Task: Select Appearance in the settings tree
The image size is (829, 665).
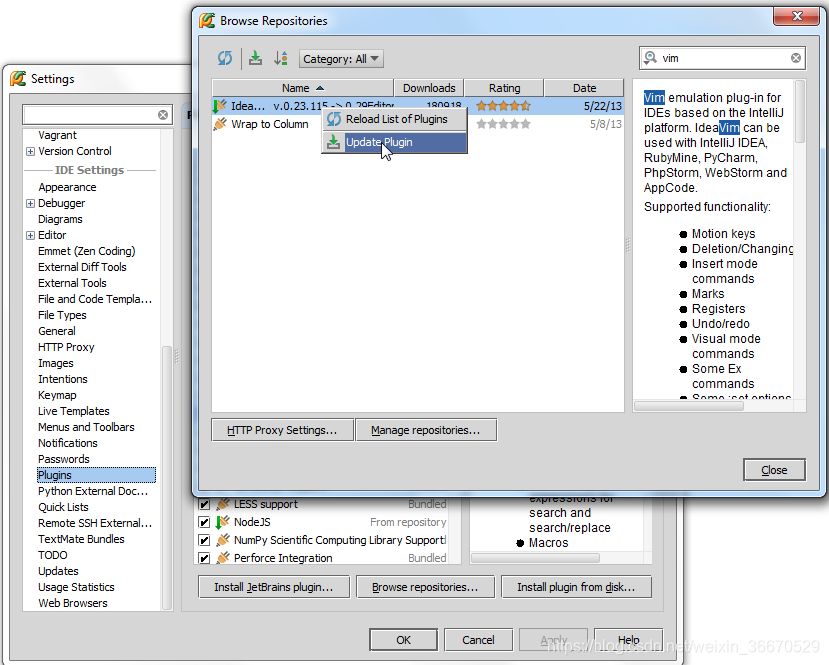Action: tap(67, 187)
